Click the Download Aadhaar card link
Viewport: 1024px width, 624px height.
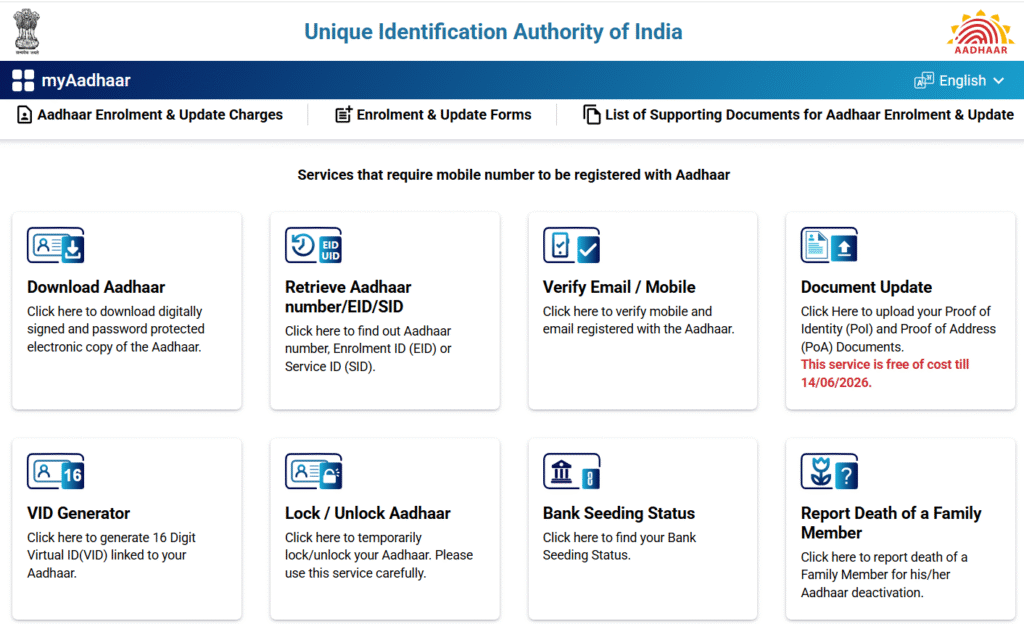(96, 287)
